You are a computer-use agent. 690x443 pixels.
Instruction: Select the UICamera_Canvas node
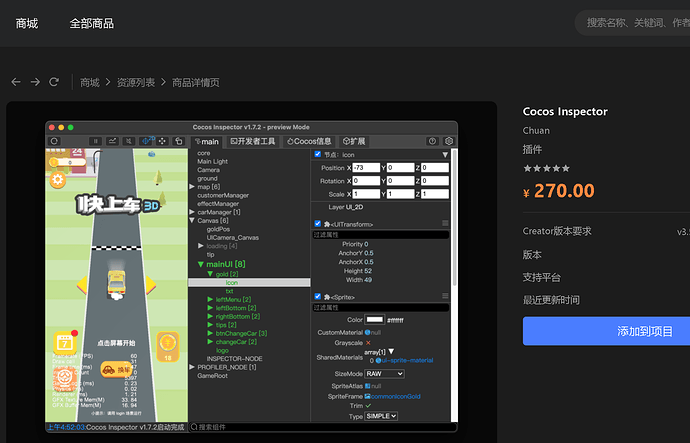233,238
